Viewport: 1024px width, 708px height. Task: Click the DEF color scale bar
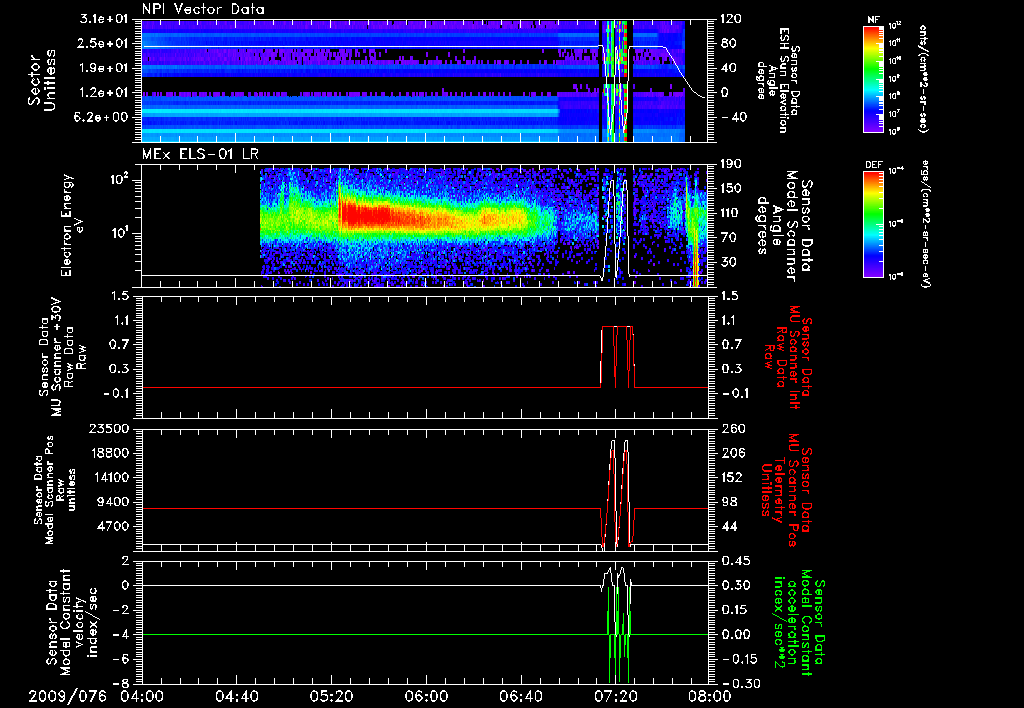click(873, 223)
